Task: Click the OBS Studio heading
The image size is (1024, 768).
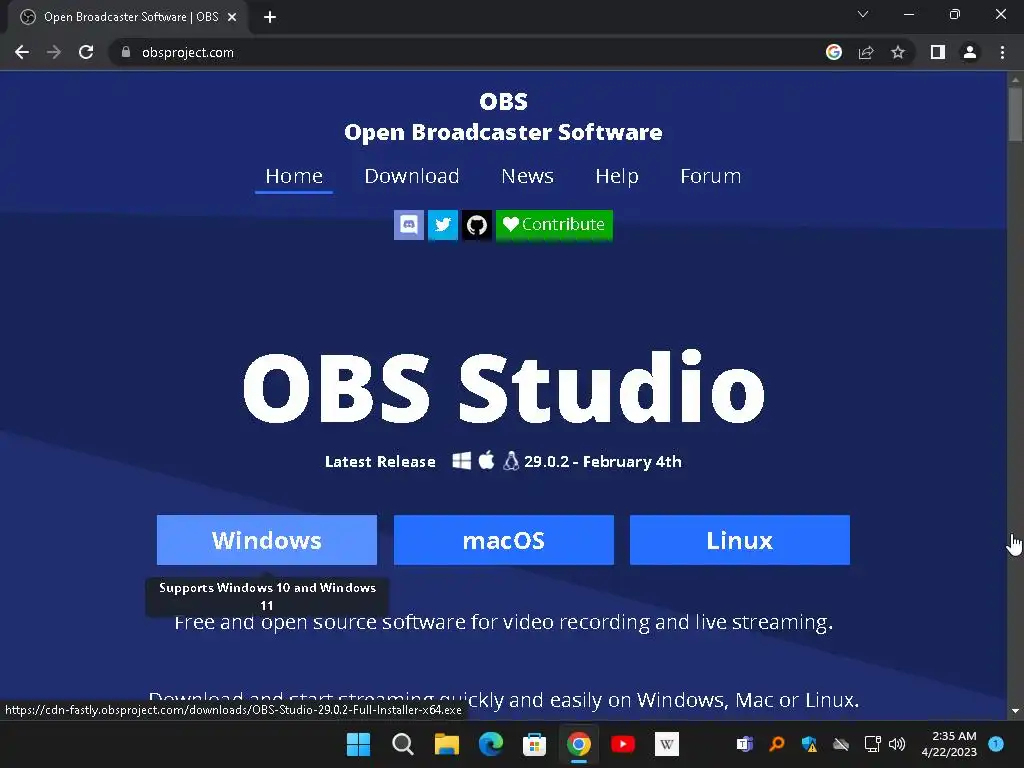Action: 504,387
